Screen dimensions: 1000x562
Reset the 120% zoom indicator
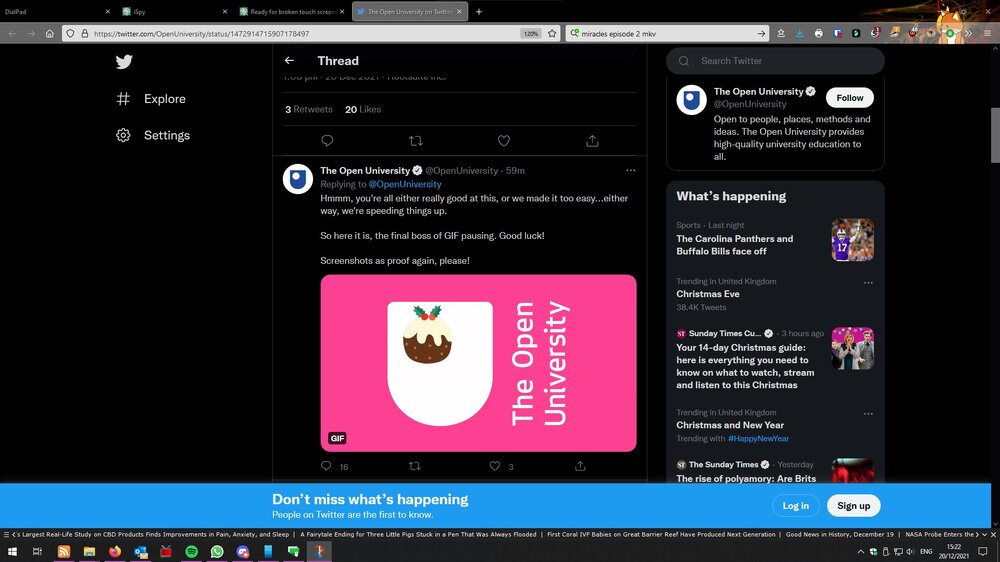point(531,34)
